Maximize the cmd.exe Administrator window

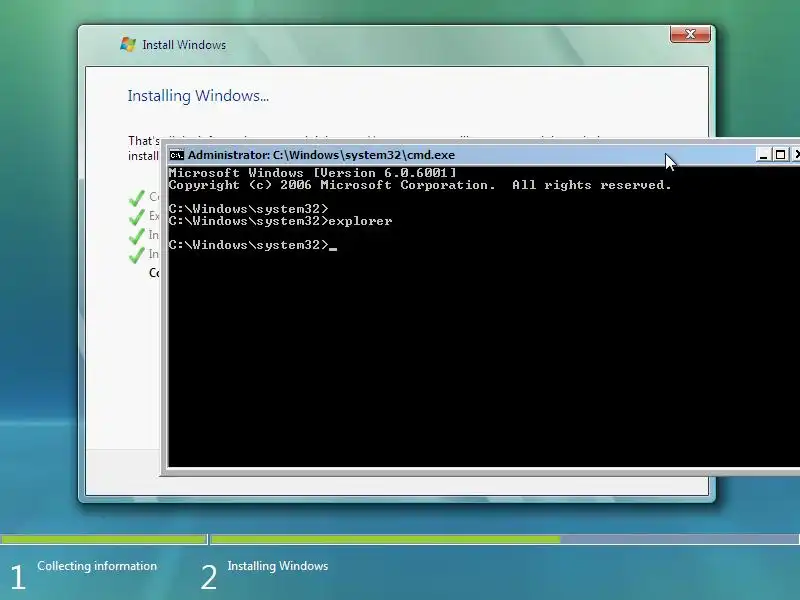780,155
